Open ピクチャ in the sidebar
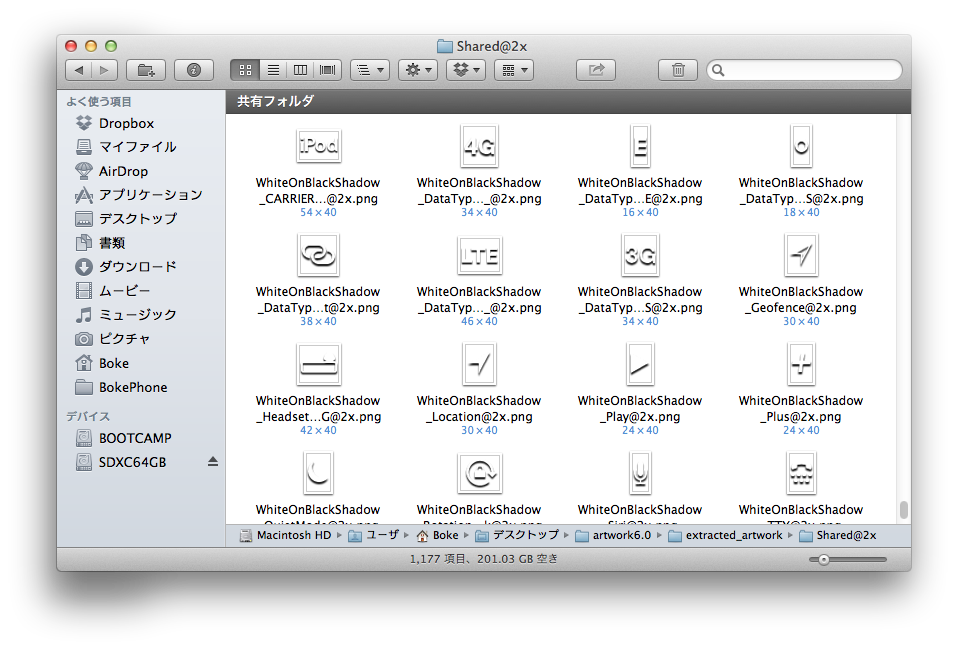This screenshot has width=968, height=650. (x=113, y=339)
